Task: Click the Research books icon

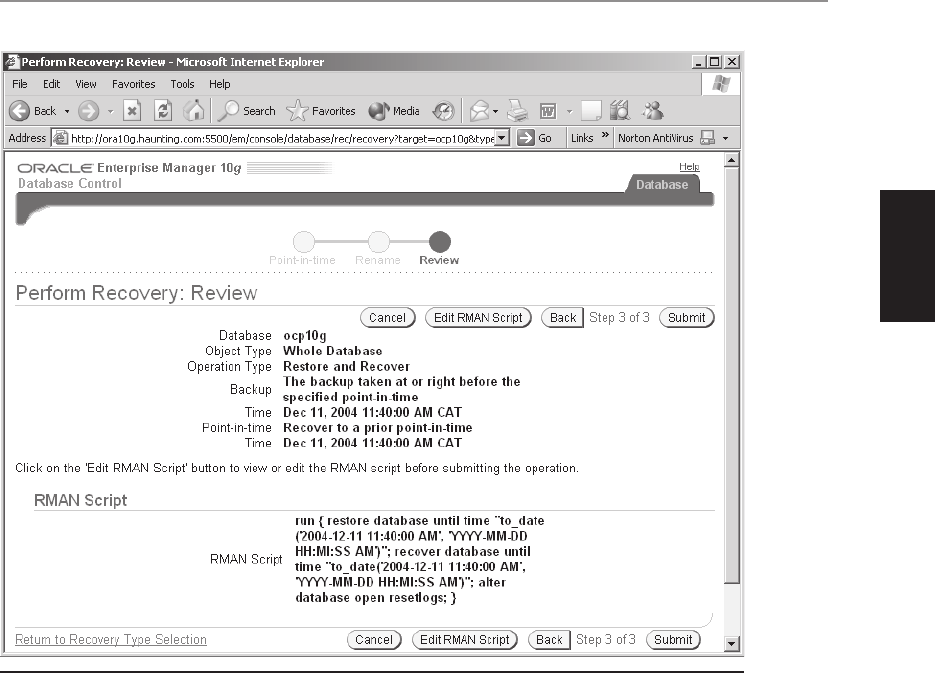Action: coord(620,111)
